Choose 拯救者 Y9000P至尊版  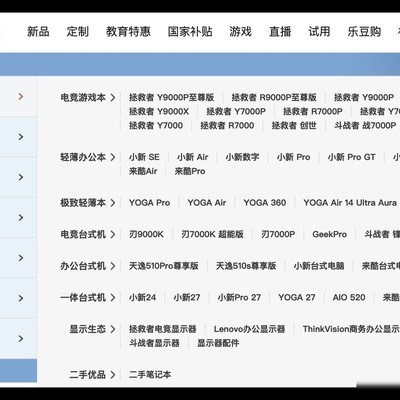click(x=171, y=97)
